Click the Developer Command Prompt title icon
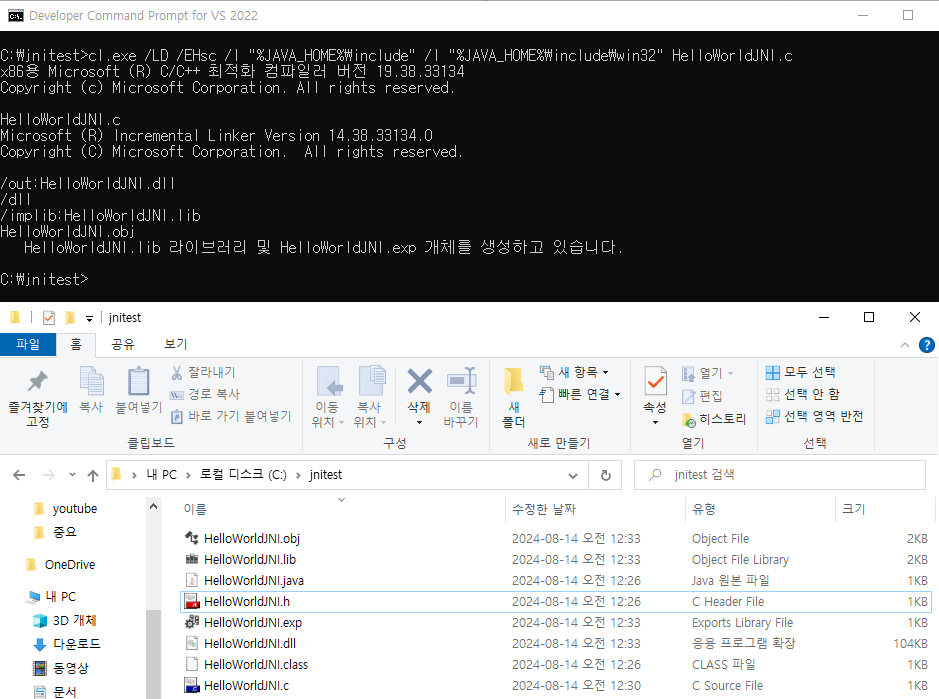This screenshot has width=939, height=699. (16, 16)
